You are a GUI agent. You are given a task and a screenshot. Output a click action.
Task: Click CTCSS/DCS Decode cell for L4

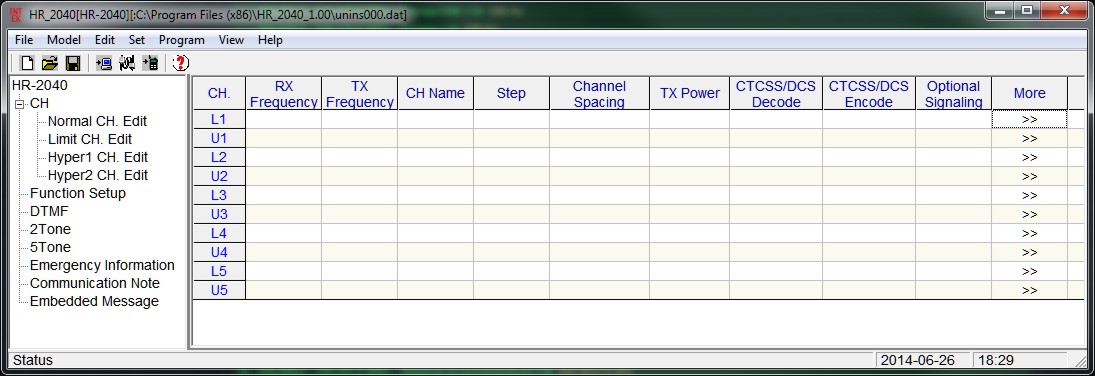point(777,233)
